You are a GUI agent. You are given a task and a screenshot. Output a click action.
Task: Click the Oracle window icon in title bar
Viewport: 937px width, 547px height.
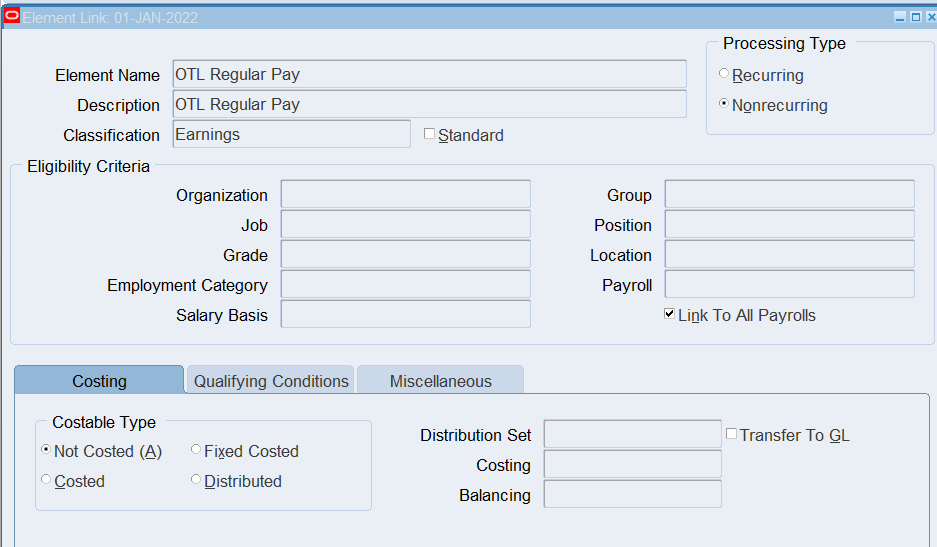(x=12, y=16)
